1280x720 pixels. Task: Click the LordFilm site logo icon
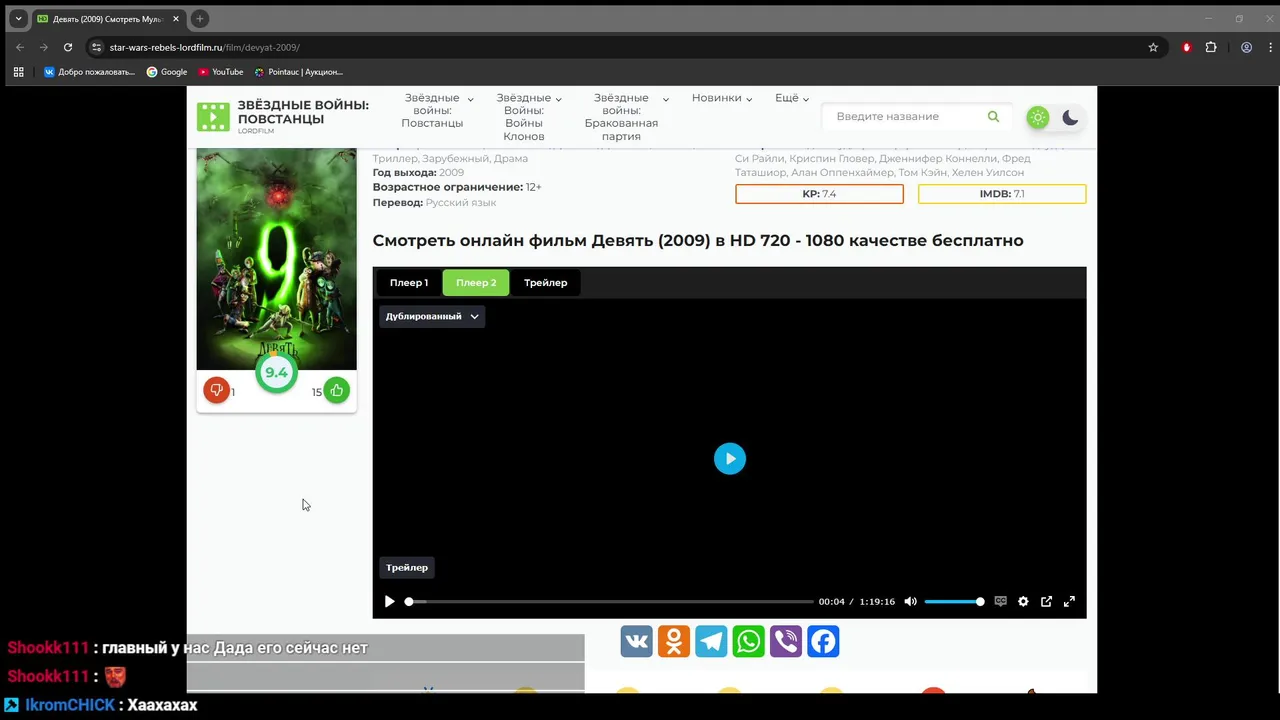213,117
